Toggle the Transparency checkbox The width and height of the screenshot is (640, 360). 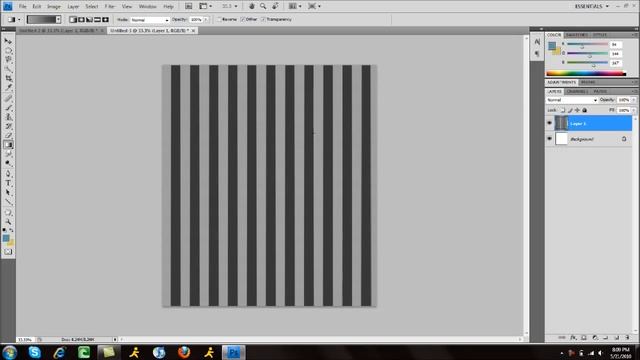[263, 20]
